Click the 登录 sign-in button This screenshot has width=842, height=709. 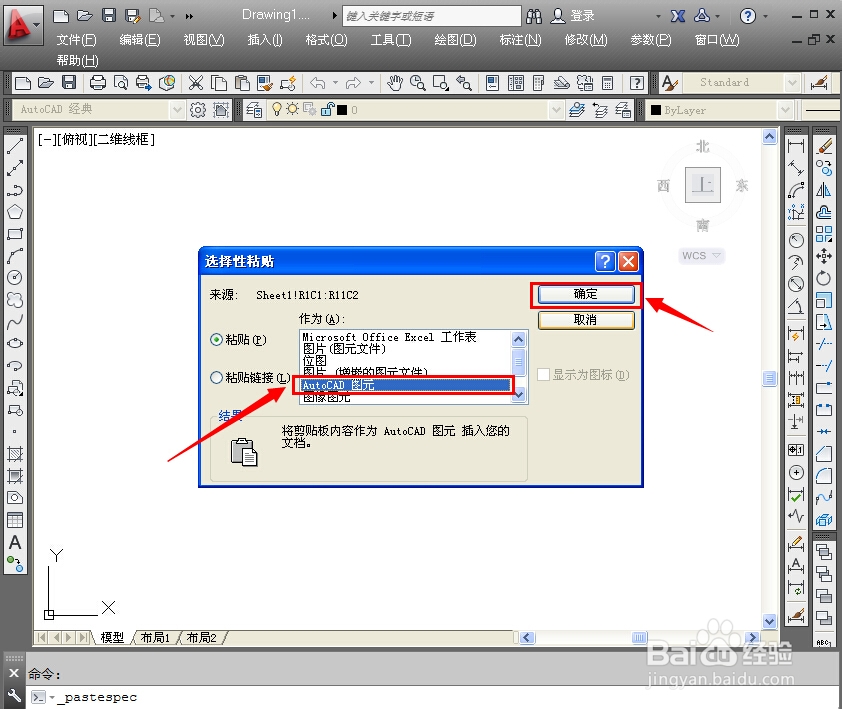pyautogui.click(x=573, y=16)
